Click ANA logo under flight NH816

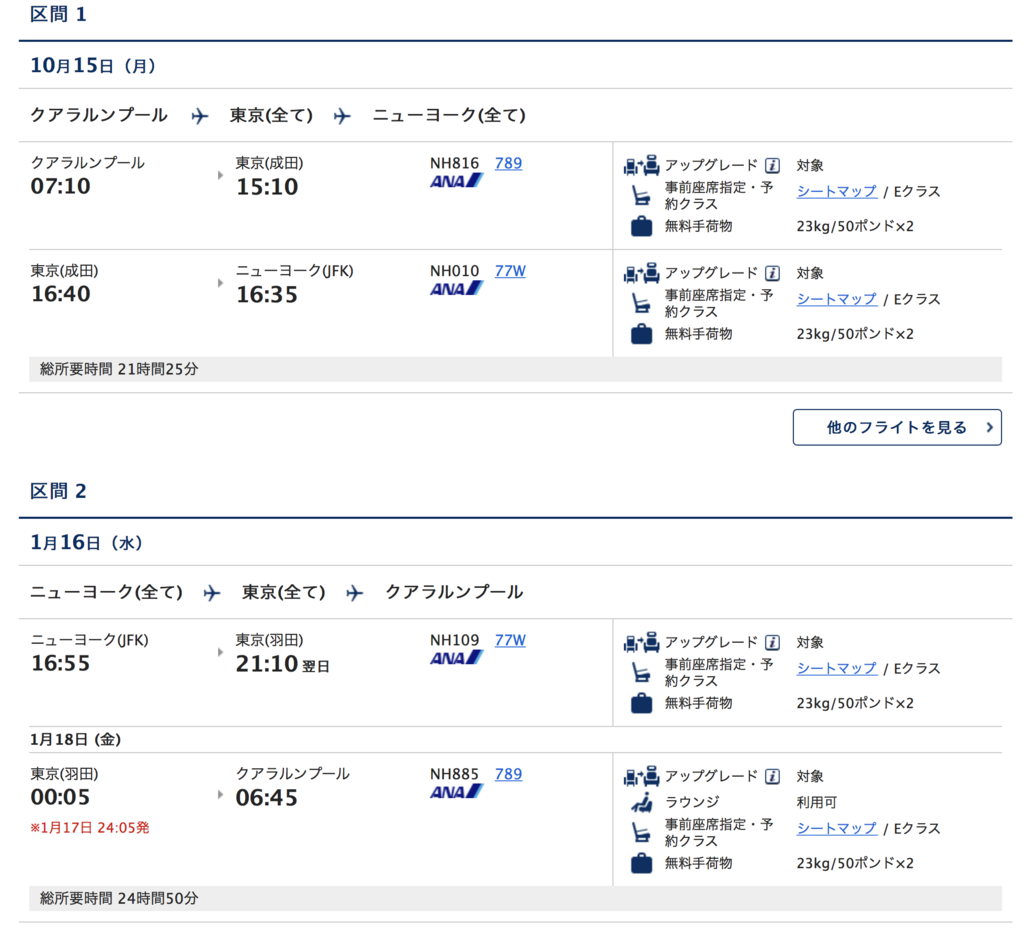[x=456, y=181]
